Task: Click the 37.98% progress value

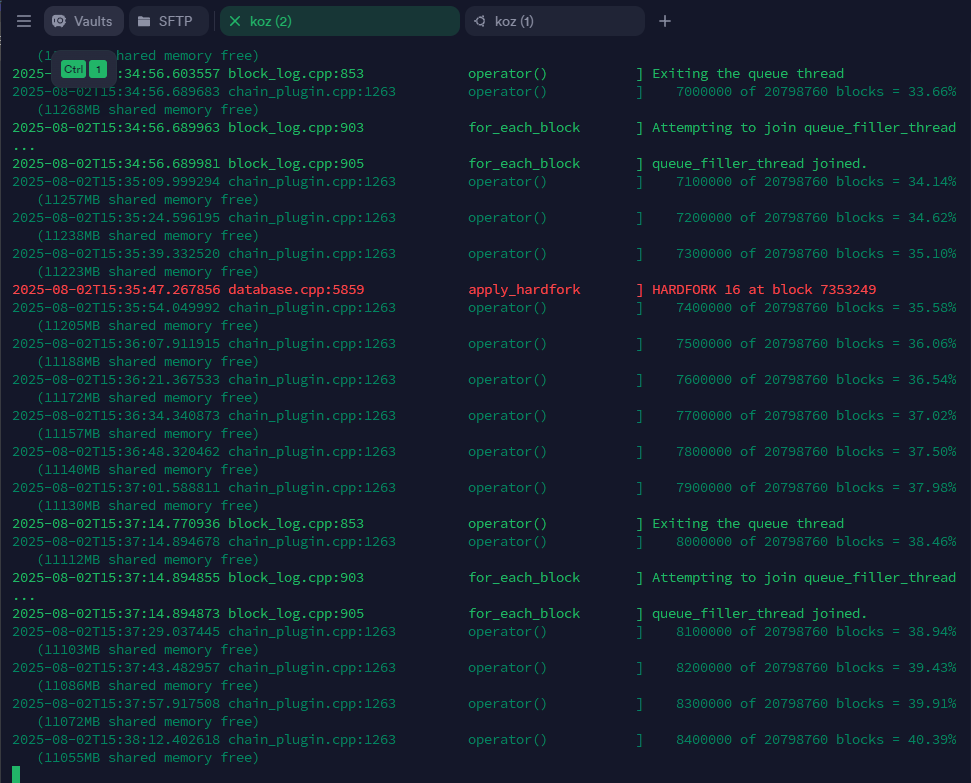Action: [932, 488]
